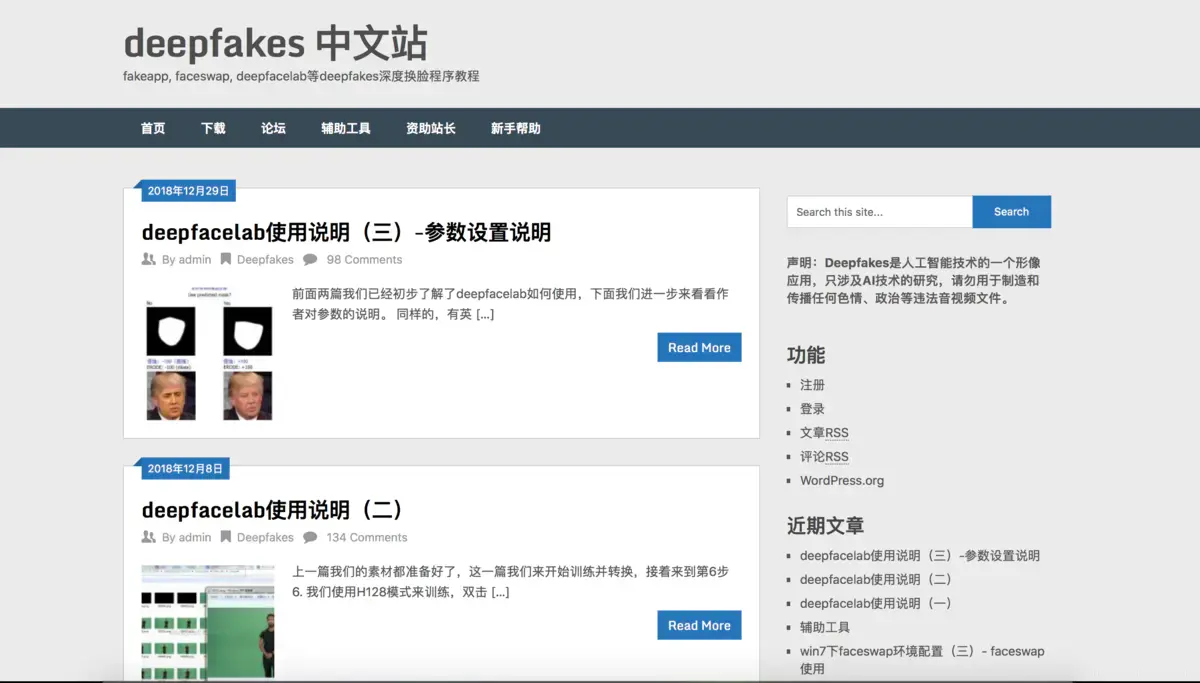Click the author icon beside first post's admin
Image resolution: width=1200 pixels, height=683 pixels.
pos(149,259)
